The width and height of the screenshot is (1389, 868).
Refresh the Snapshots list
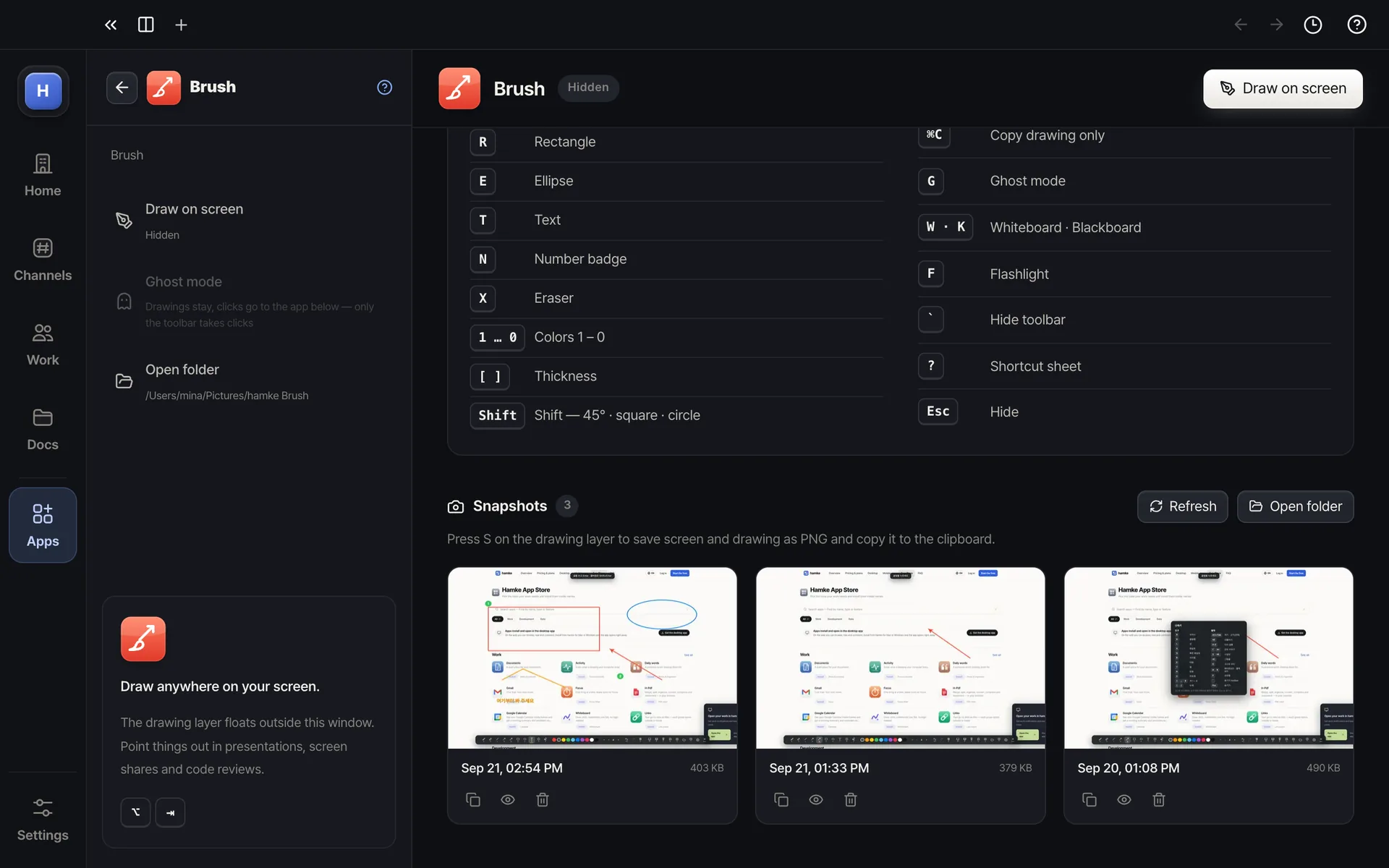(x=1182, y=506)
